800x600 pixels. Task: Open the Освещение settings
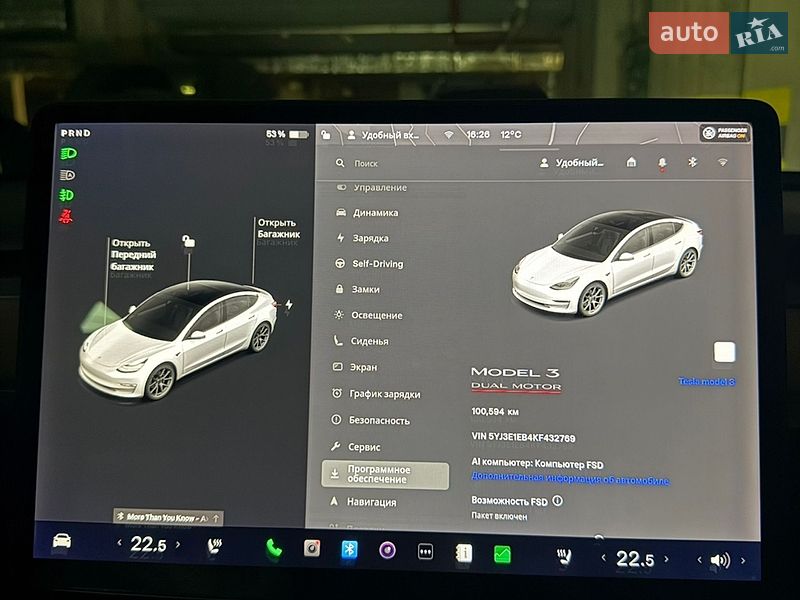pyautogui.click(x=368, y=315)
